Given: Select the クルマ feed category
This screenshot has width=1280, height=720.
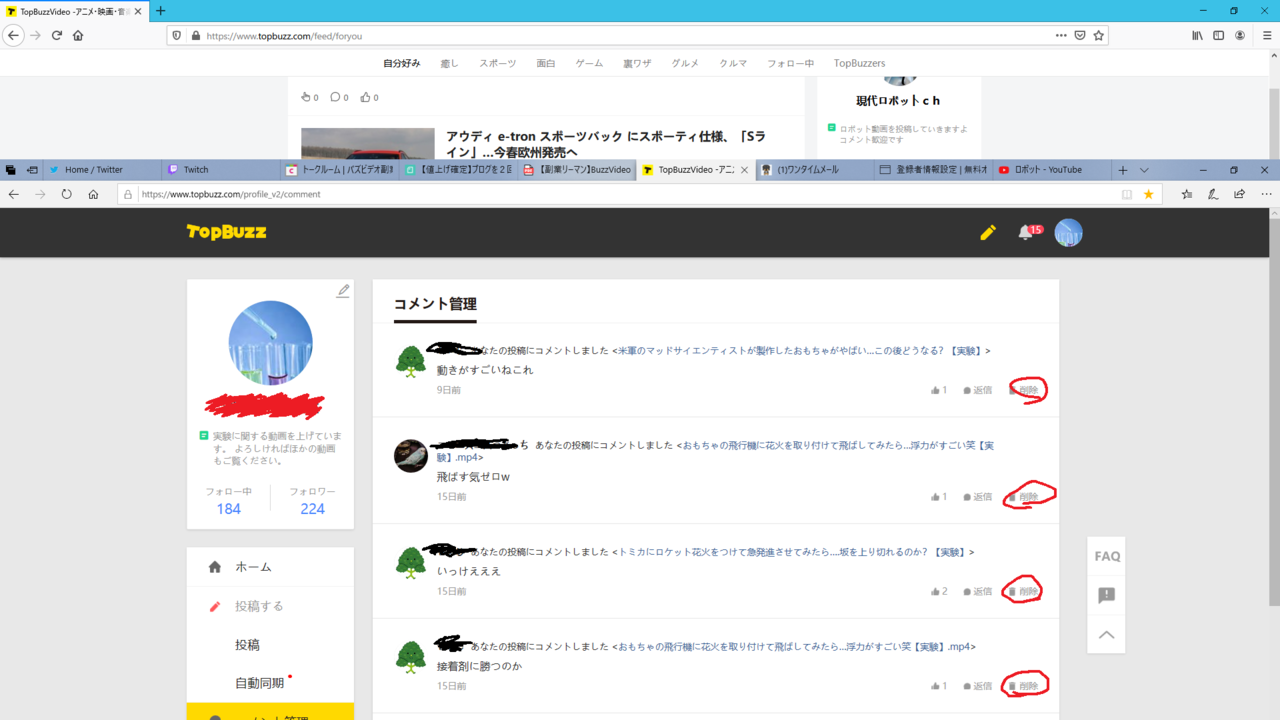Looking at the screenshot, I should (733, 63).
